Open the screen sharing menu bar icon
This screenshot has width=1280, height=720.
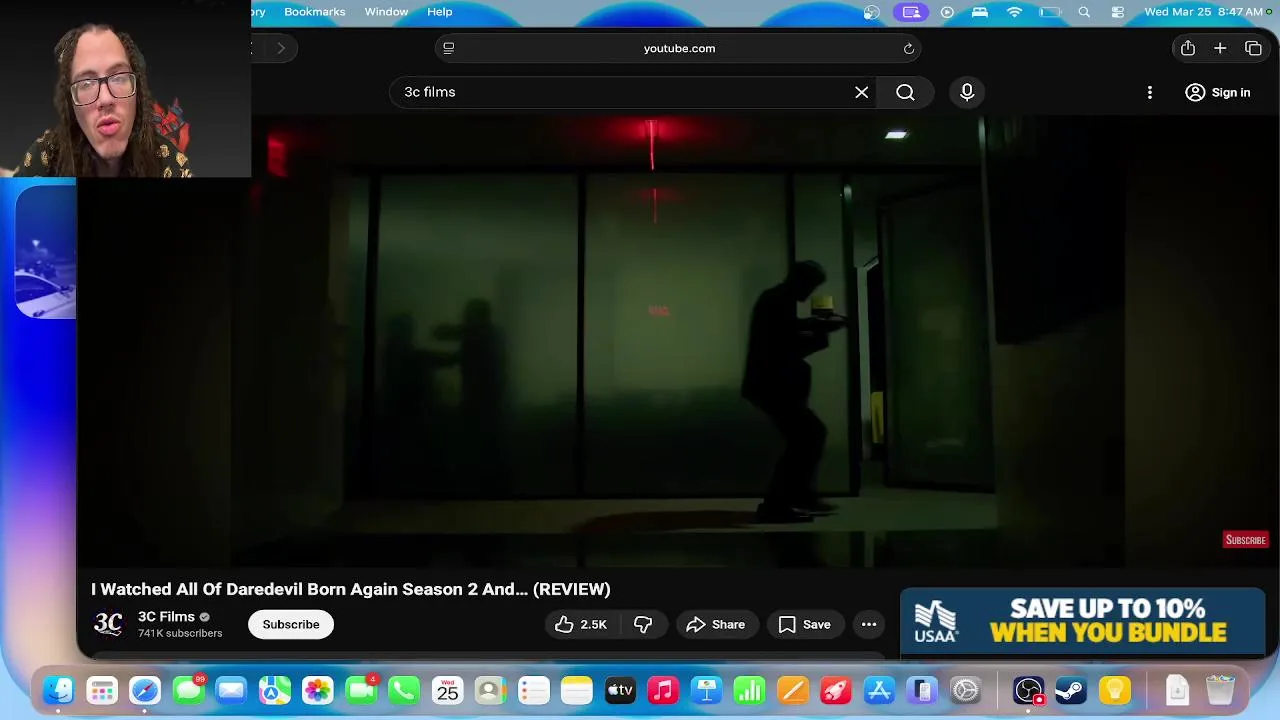coord(910,12)
